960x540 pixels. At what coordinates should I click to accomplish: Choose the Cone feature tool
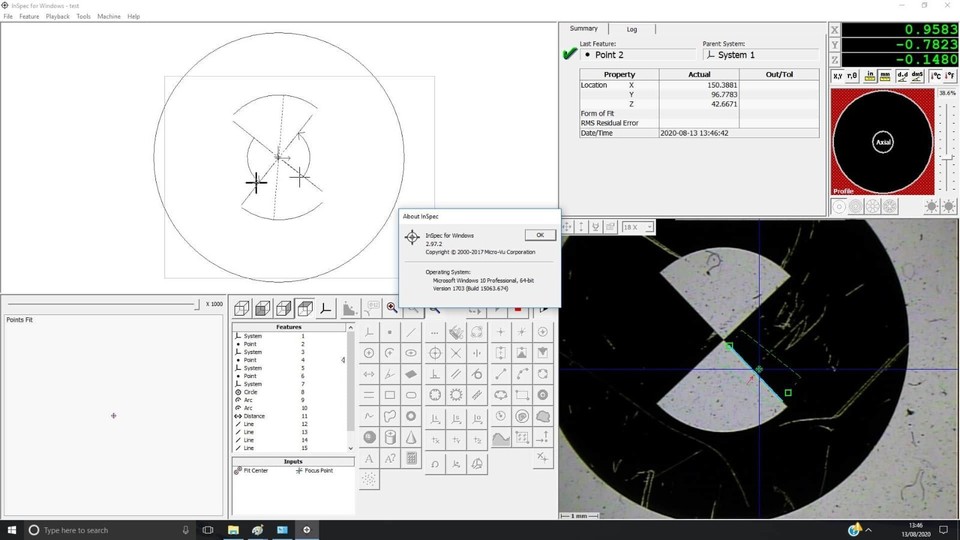(411, 437)
